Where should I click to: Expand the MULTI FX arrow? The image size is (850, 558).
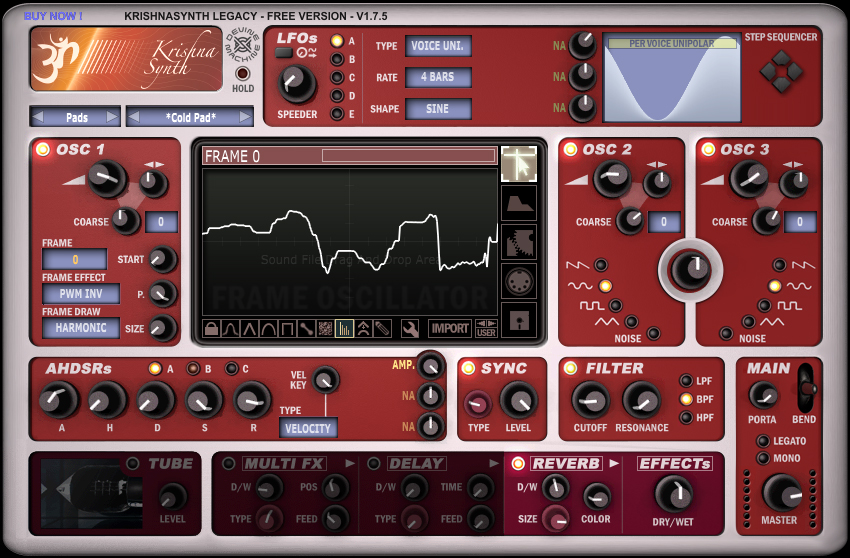tap(350, 463)
